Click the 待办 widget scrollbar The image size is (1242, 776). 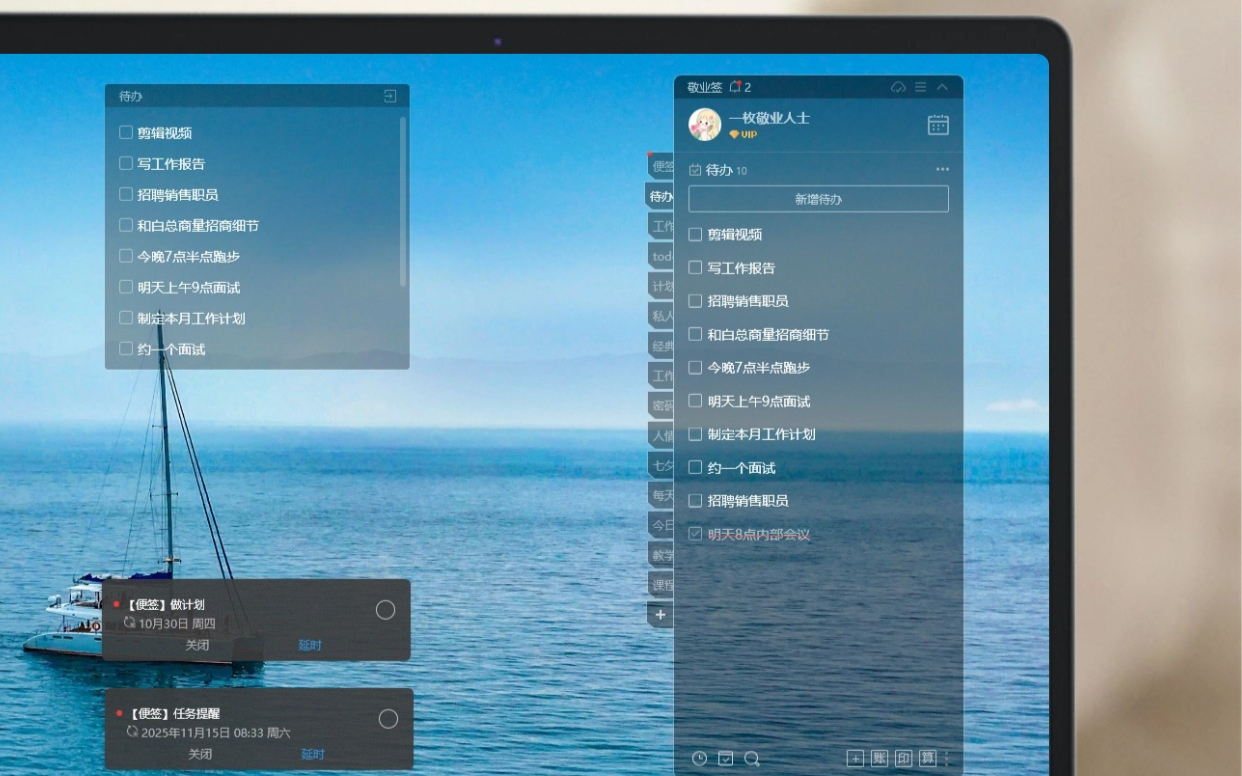[x=403, y=200]
